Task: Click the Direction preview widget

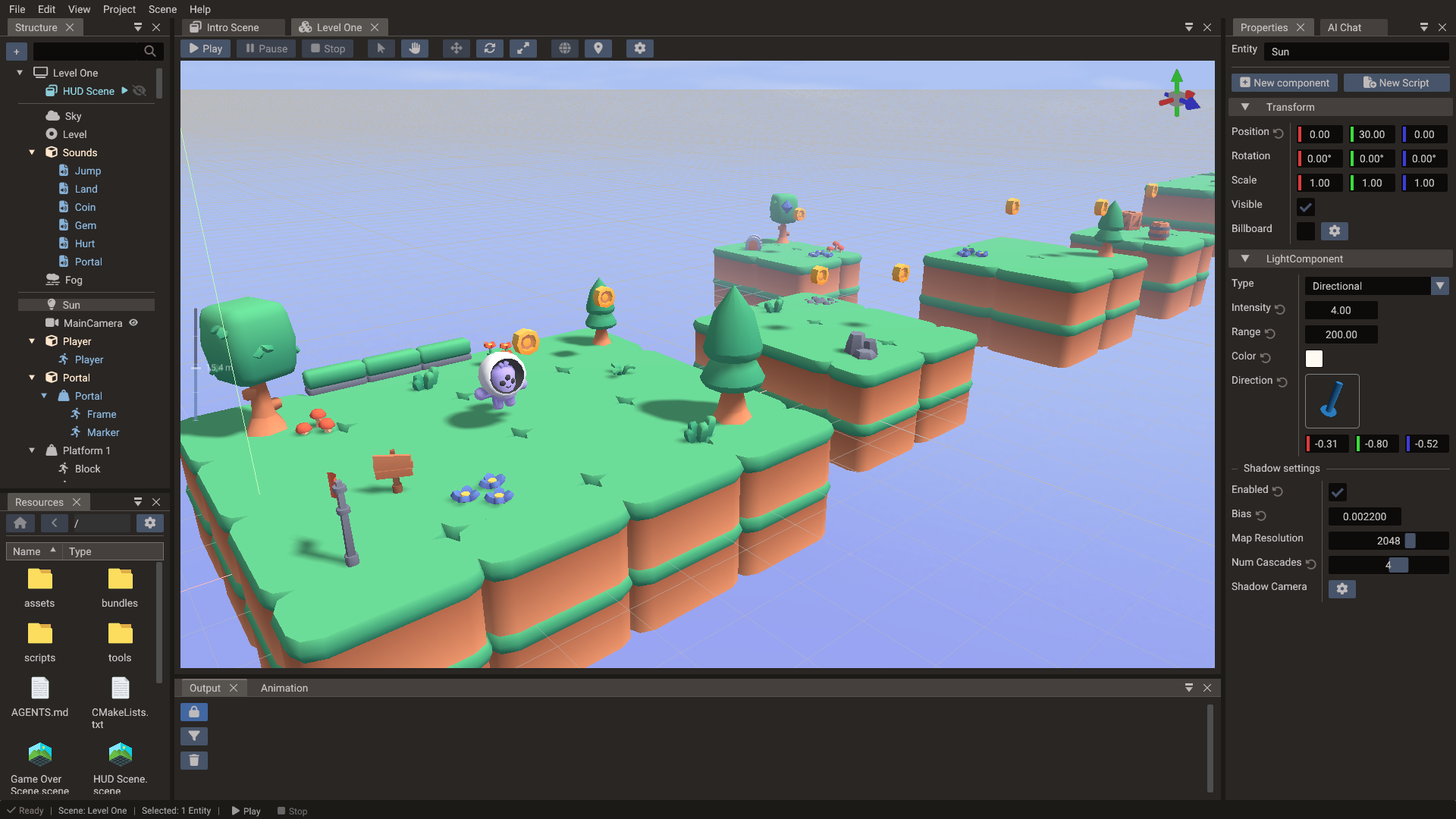Action: click(1332, 401)
